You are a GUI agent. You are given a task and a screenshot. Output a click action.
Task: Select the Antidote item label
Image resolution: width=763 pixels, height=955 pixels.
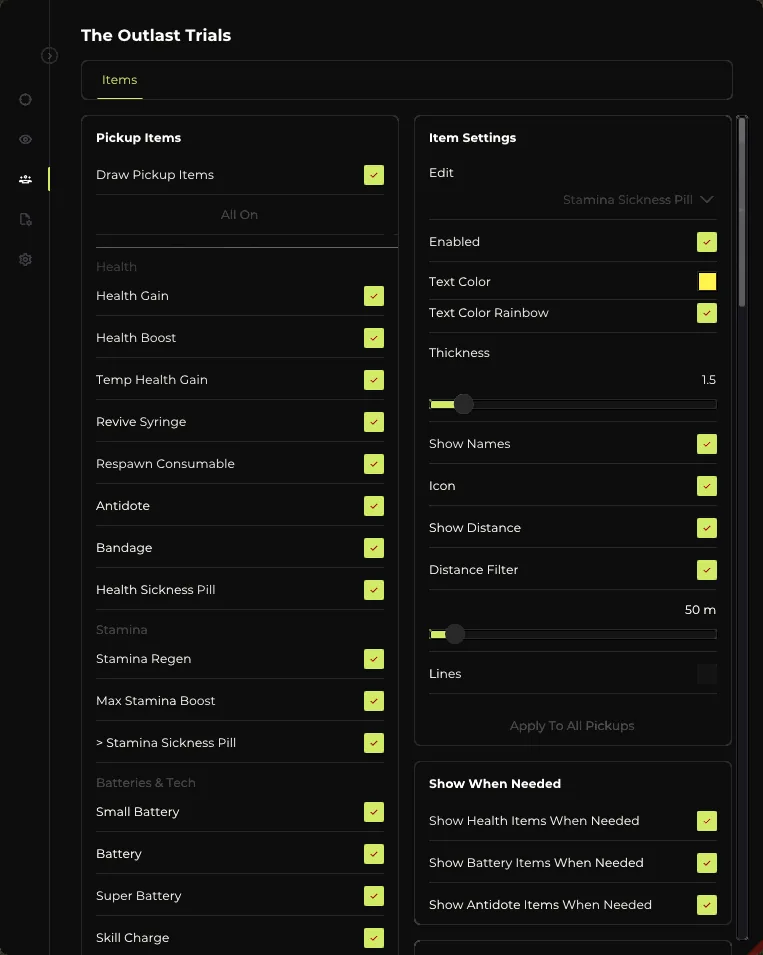coord(122,506)
